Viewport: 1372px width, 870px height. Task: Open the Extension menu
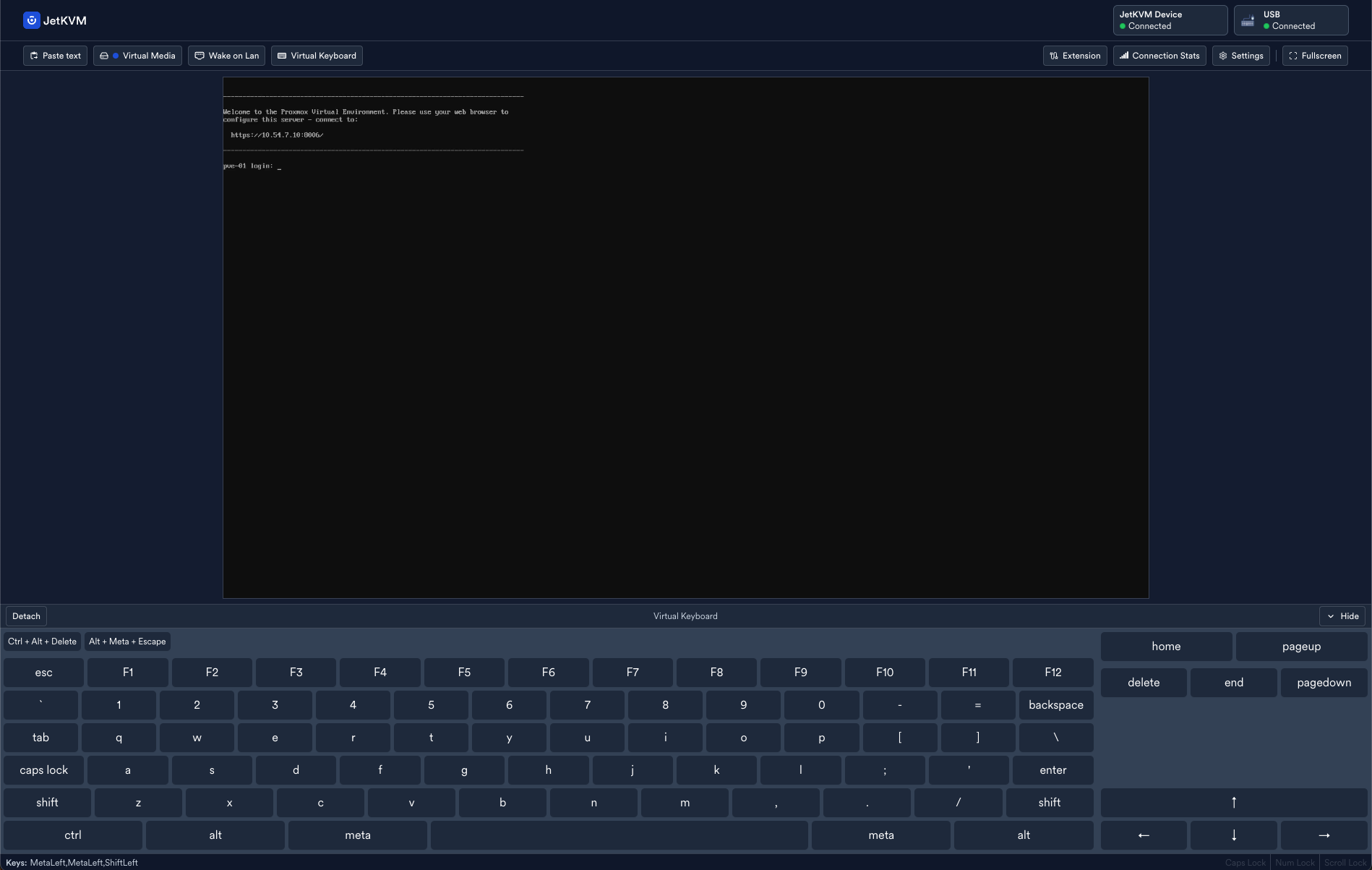coord(1074,56)
